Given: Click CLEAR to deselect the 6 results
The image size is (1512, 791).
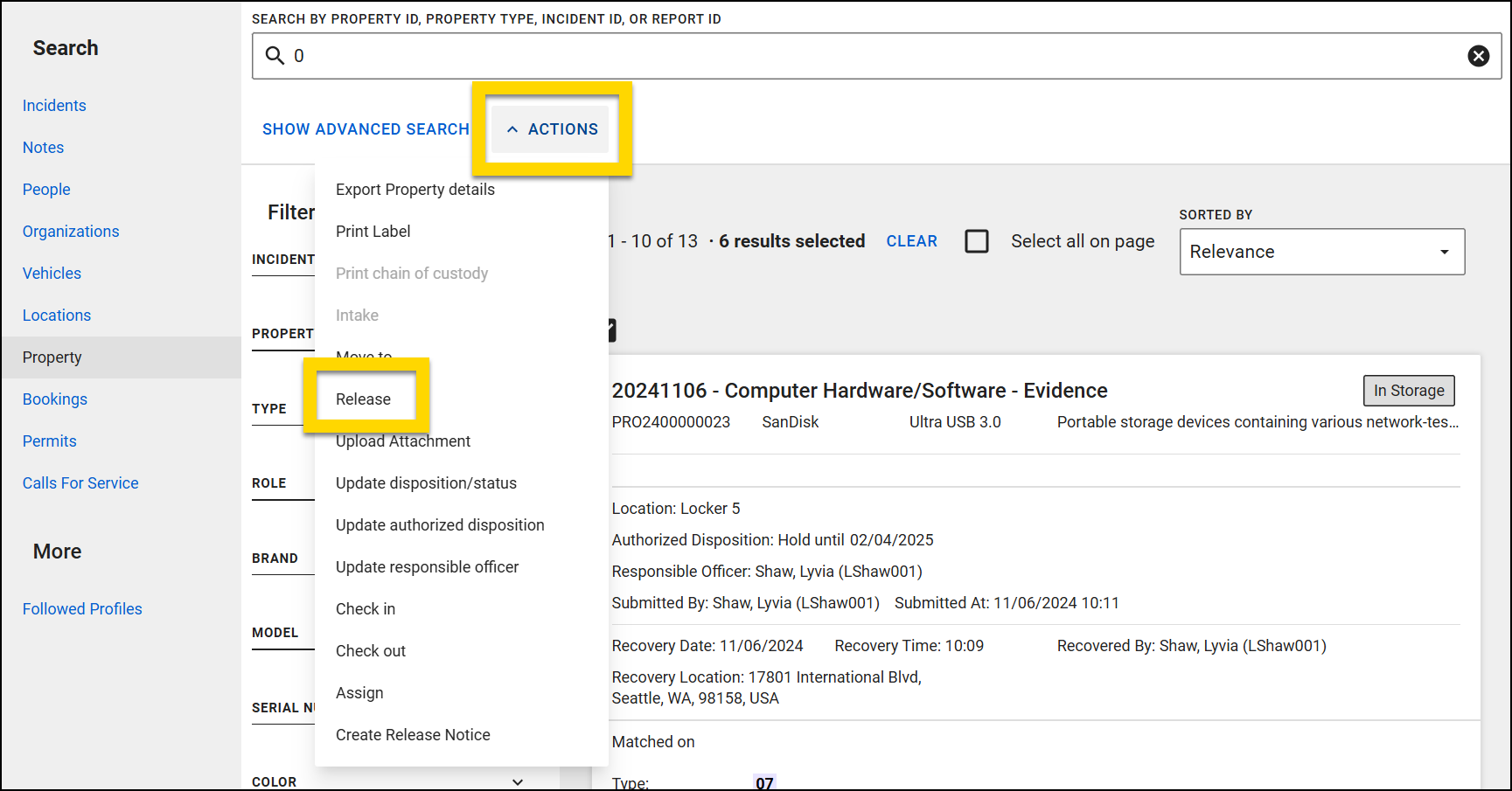Looking at the screenshot, I should (911, 241).
